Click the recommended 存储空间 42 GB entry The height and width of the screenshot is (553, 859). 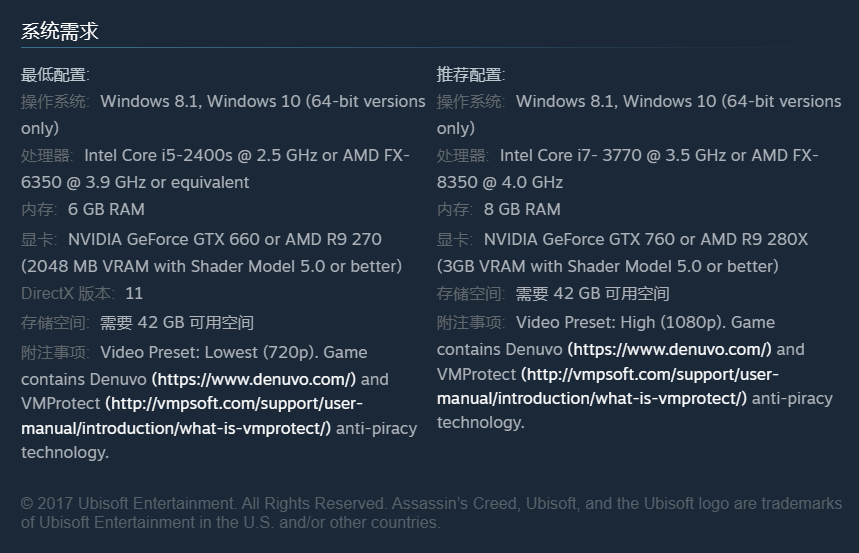pyautogui.click(x=592, y=294)
